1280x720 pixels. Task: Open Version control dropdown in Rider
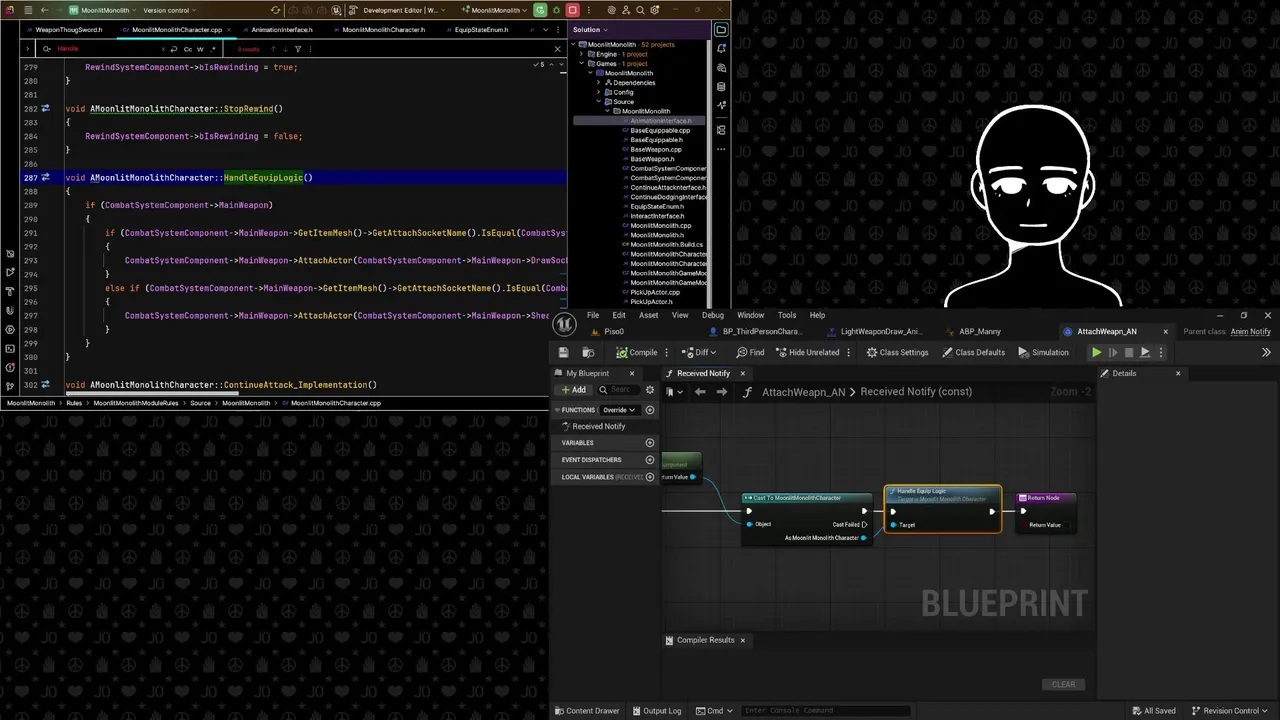(x=170, y=10)
